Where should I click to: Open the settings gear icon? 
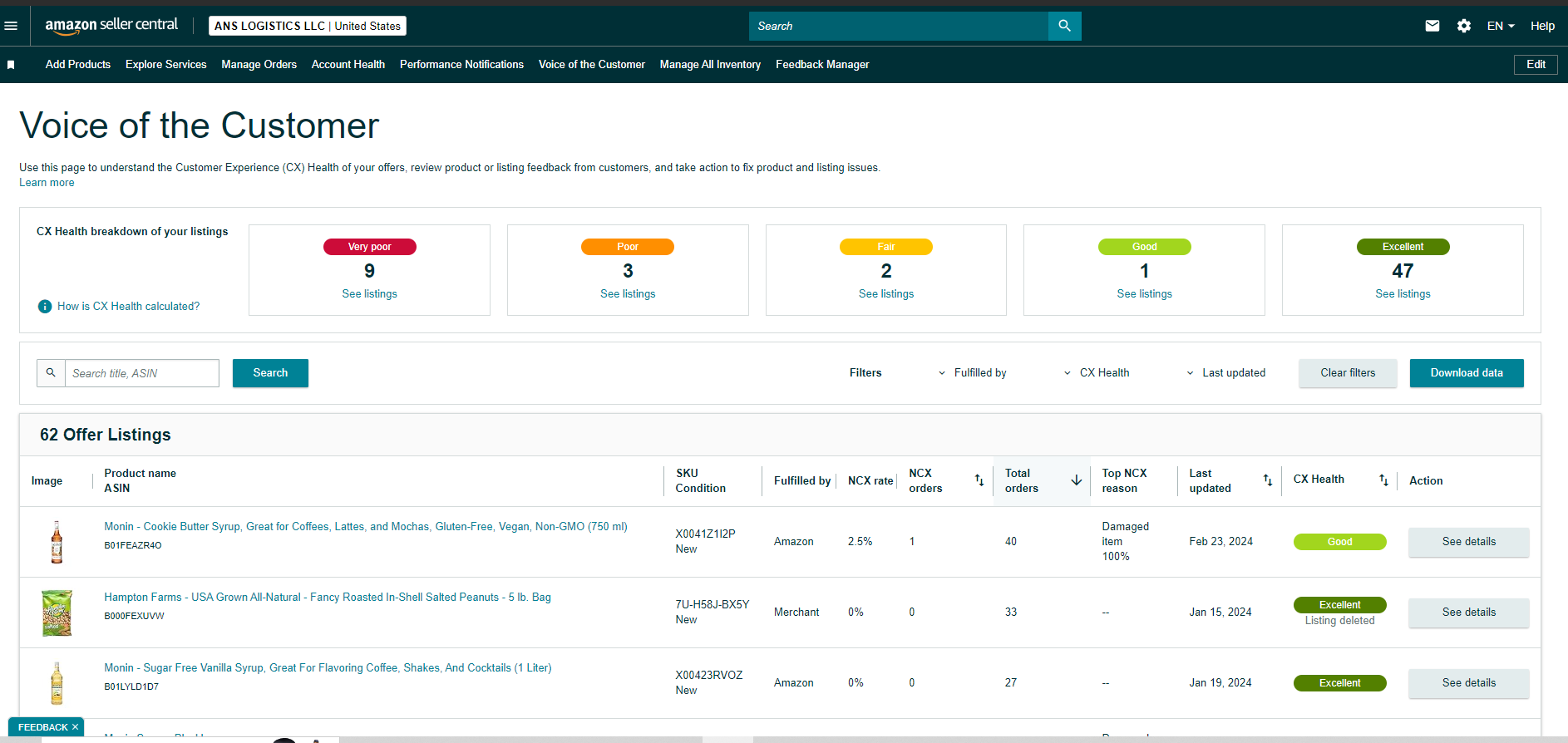[1464, 26]
